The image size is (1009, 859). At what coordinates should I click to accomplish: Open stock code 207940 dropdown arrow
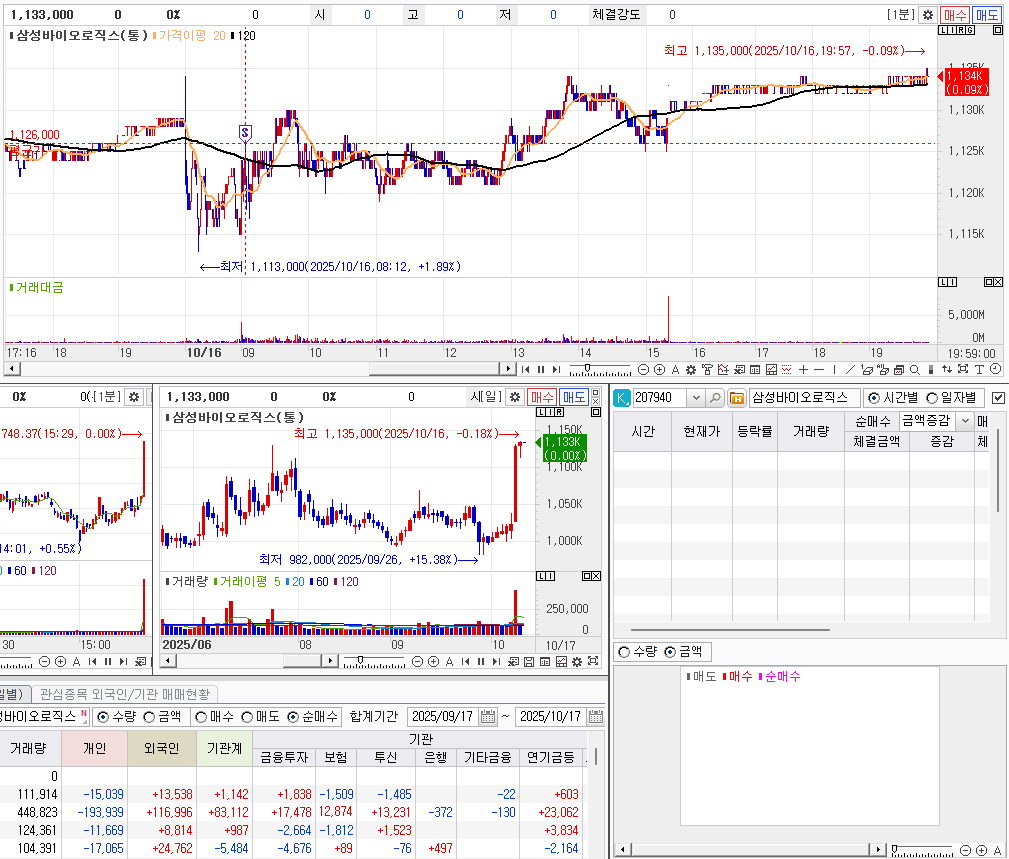[696, 398]
